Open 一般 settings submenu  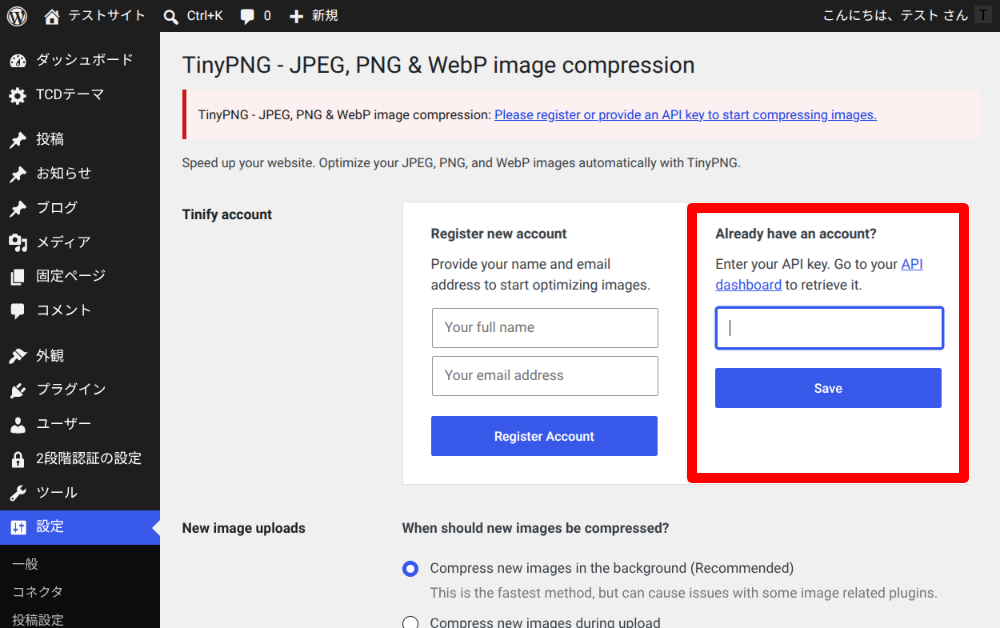click(26, 564)
